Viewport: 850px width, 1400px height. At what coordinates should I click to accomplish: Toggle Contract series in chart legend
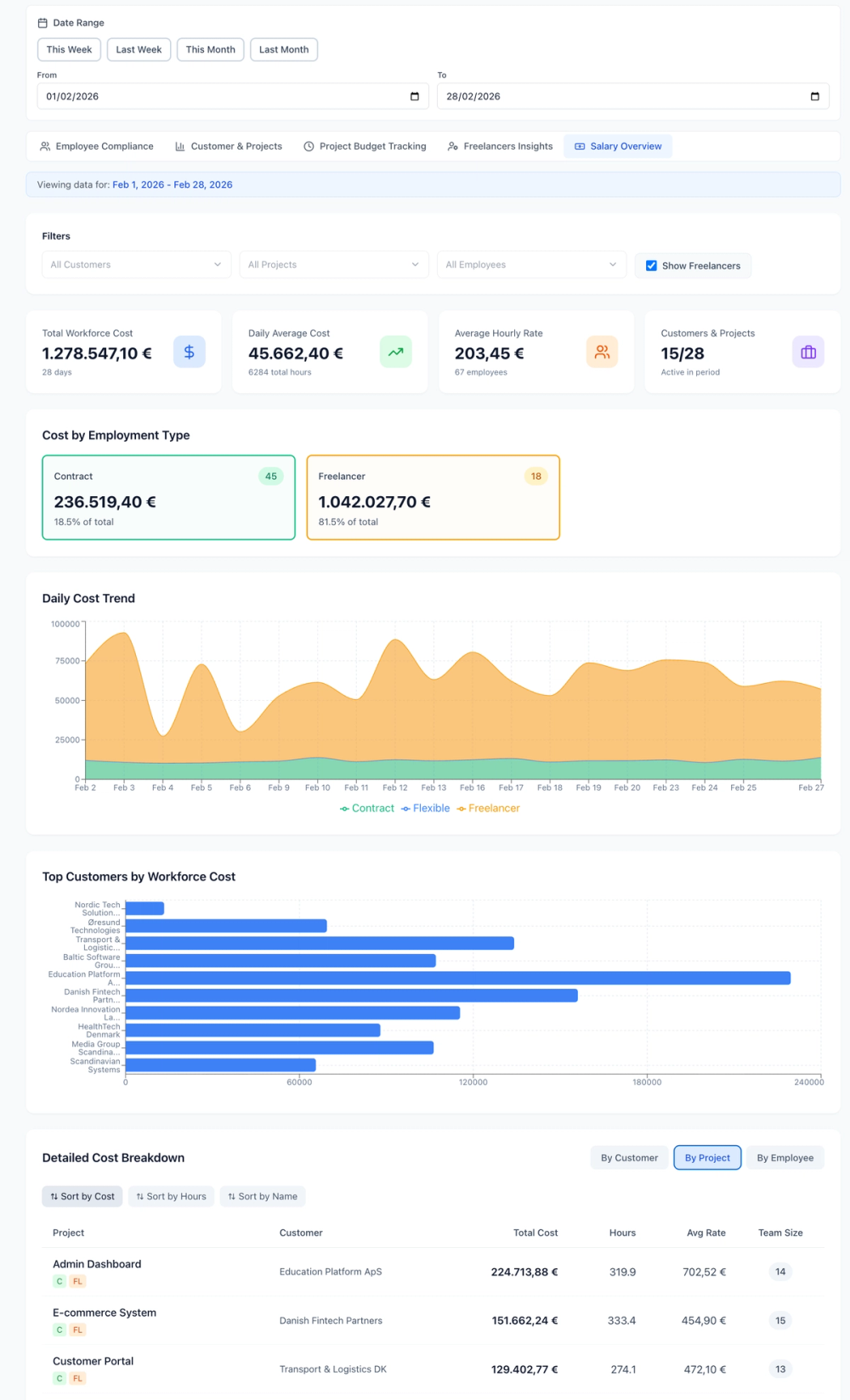point(367,808)
